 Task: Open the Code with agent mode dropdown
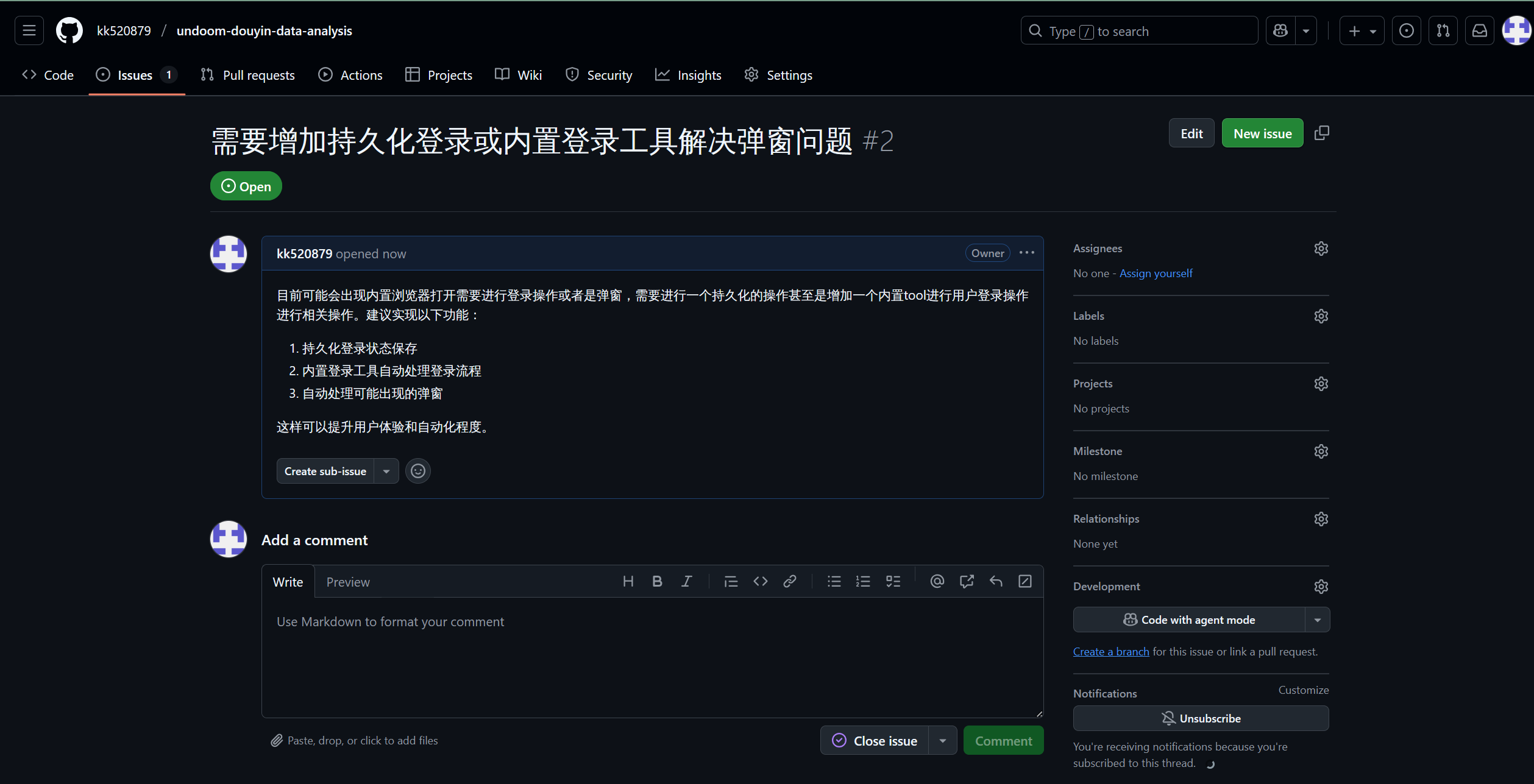coord(1317,620)
